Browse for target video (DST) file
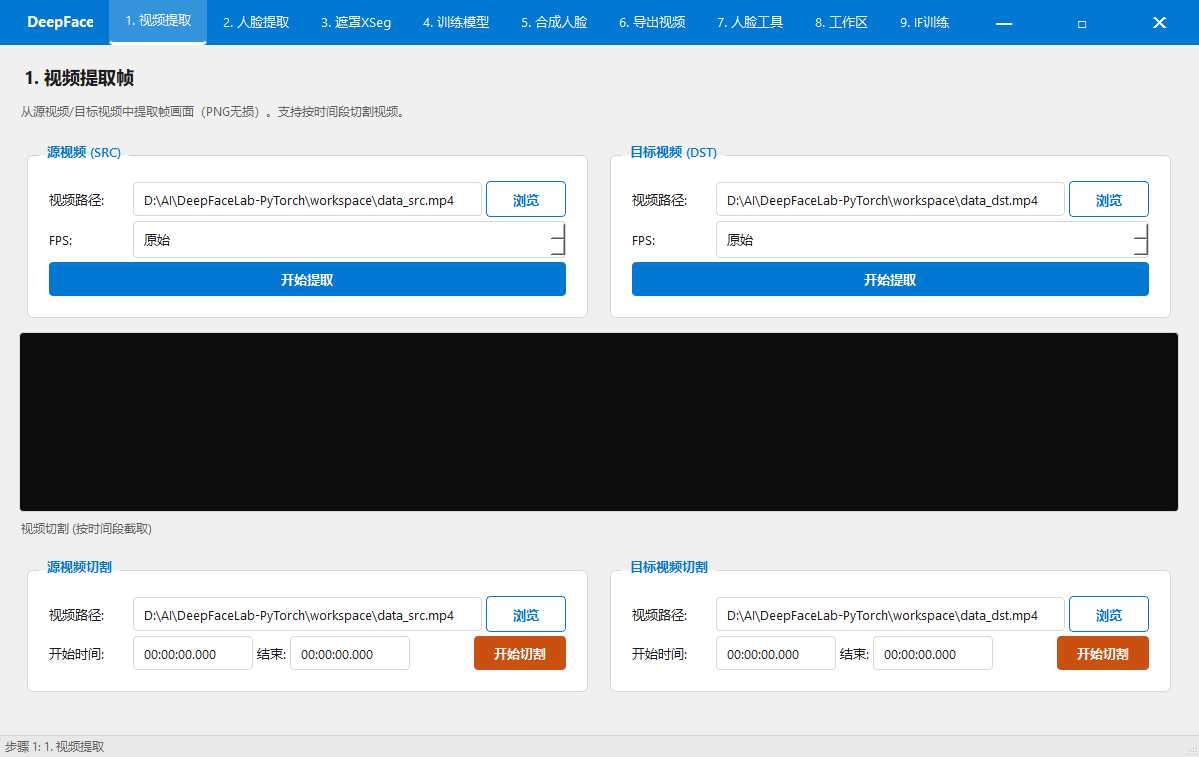The width and height of the screenshot is (1199, 757). click(x=1109, y=200)
